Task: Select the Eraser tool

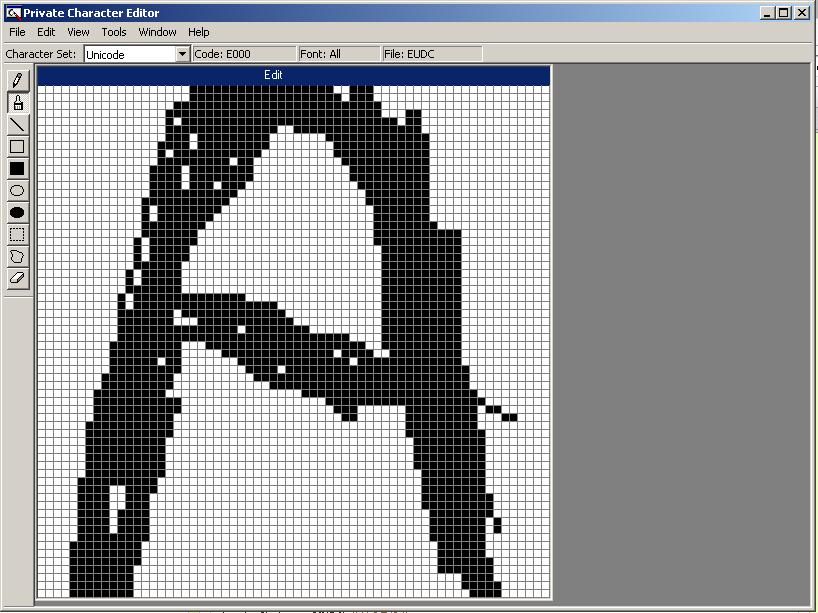Action: [17, 278]
